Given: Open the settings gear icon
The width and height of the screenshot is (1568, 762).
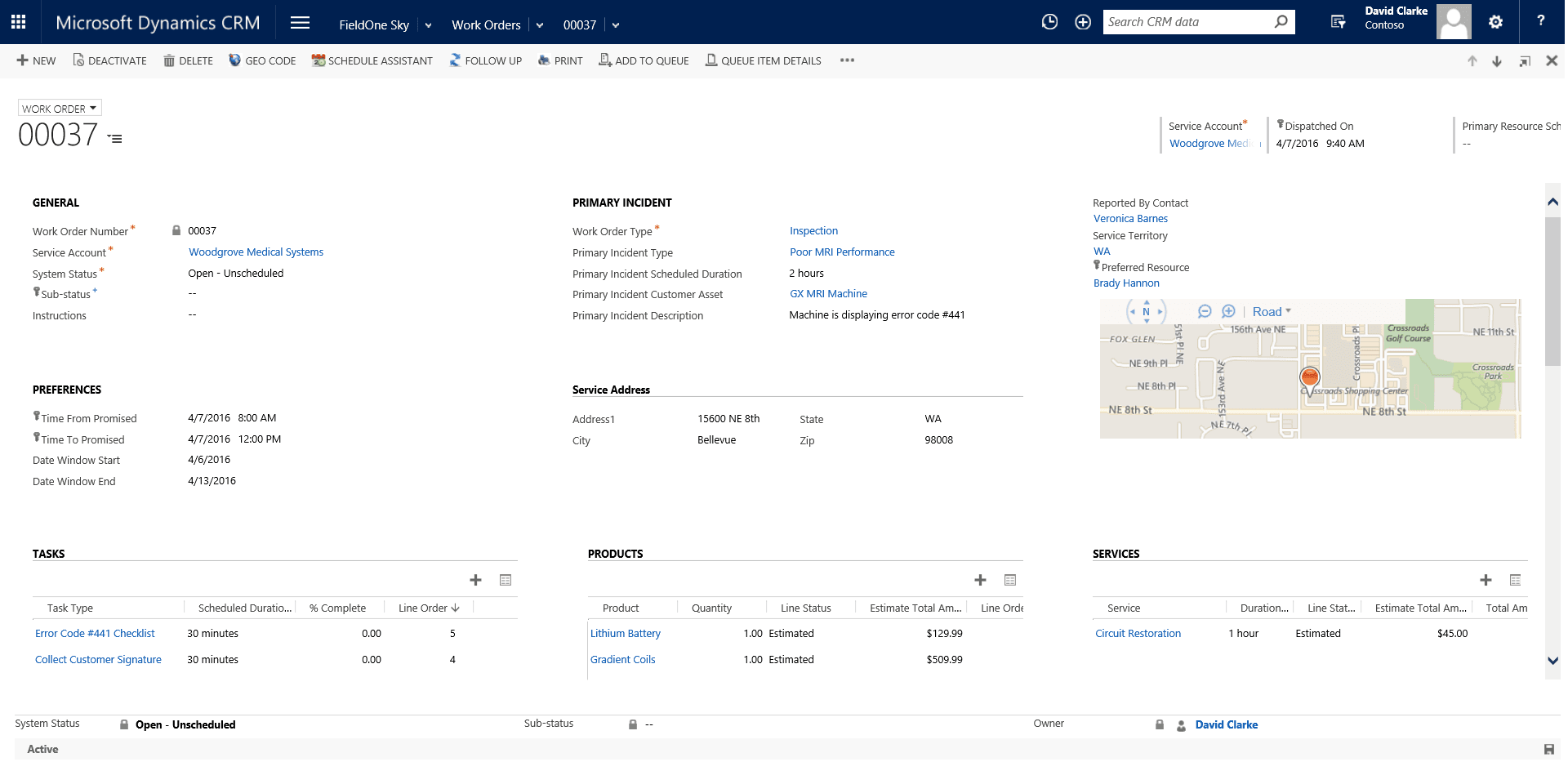Looking at the screenshot, I should (x=1495, y=22).
